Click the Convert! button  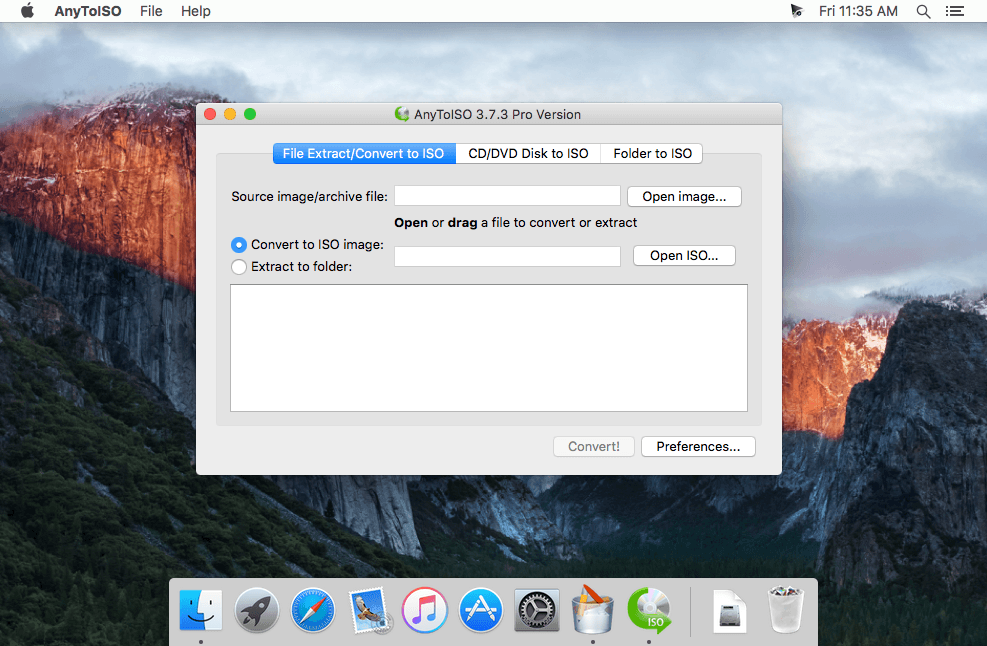click(x=594, y=446)
